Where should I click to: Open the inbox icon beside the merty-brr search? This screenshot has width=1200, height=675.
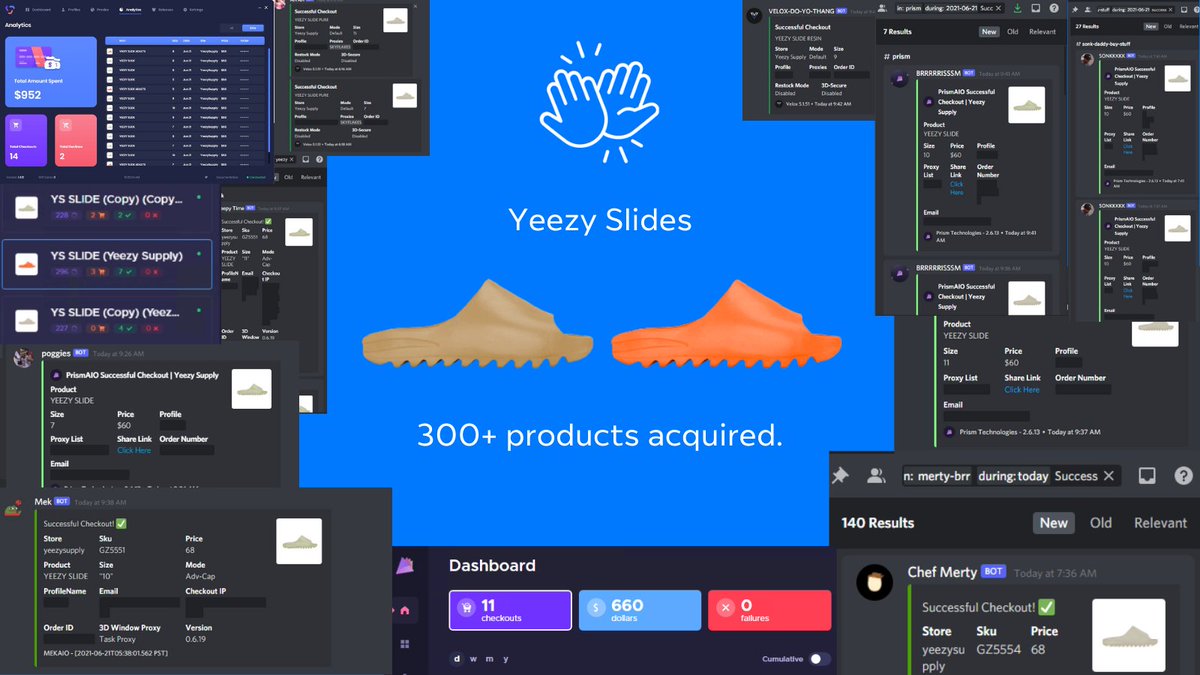(1147, 476)
